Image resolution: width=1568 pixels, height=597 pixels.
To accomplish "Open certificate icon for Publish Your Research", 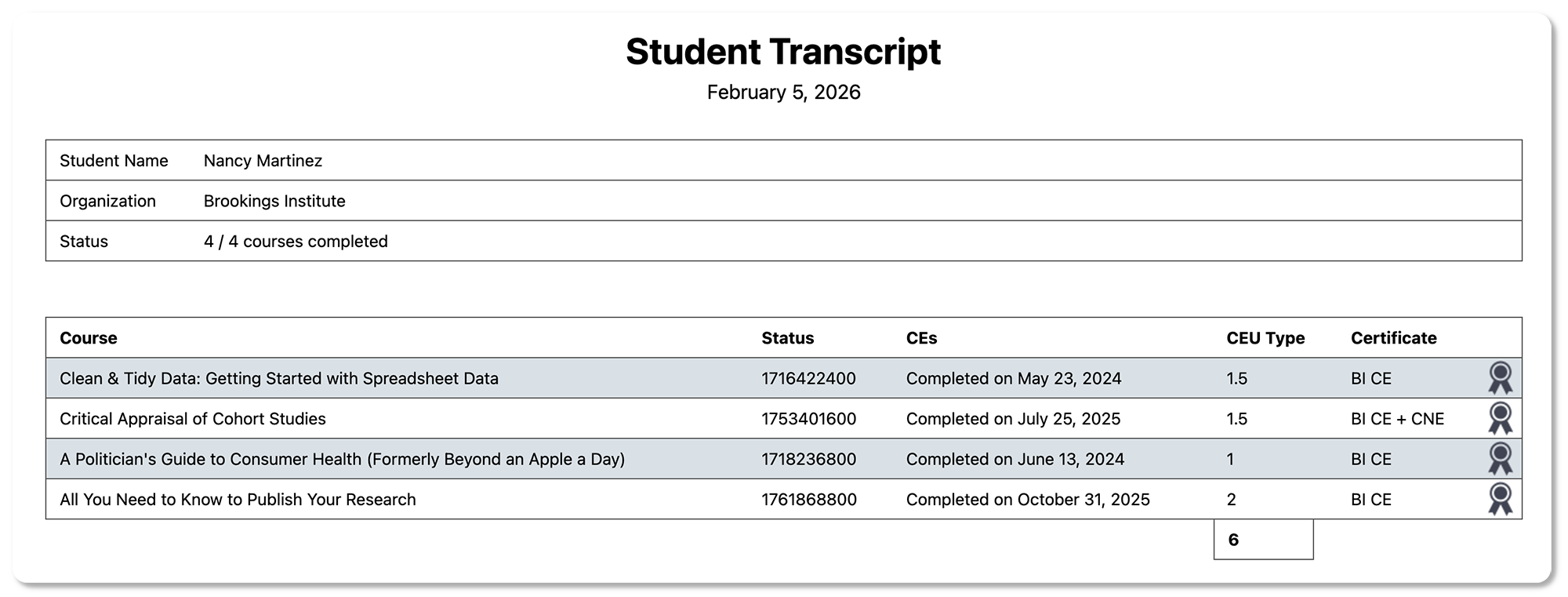I will [x=1500, y=499].
